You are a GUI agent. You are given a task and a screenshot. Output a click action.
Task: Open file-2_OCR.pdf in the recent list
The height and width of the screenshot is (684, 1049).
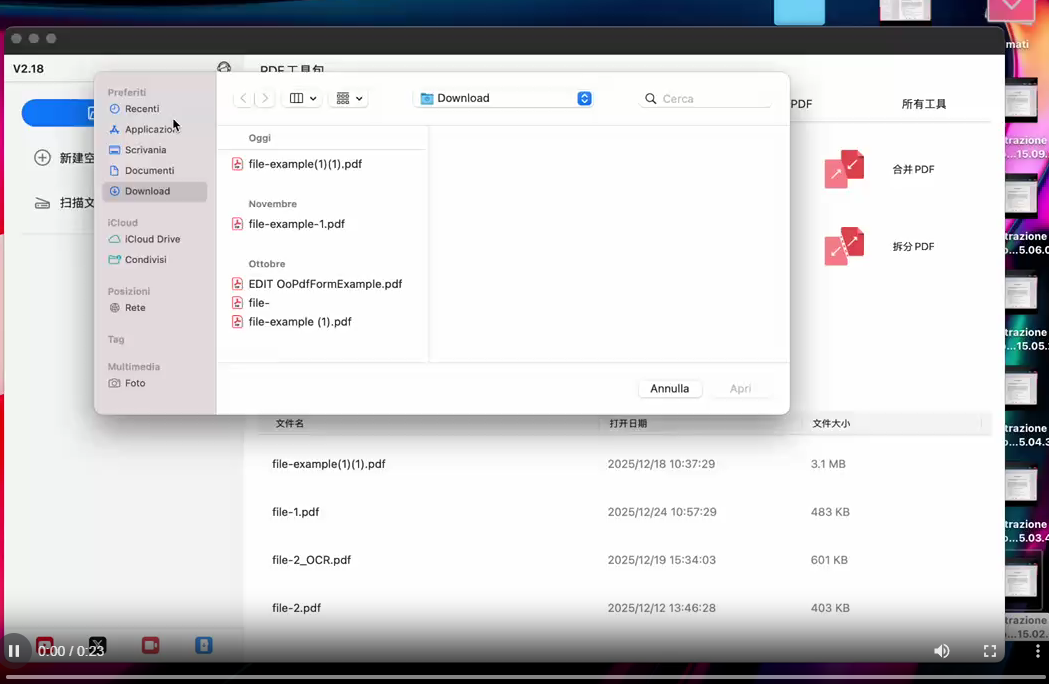(x=311, y=560)
